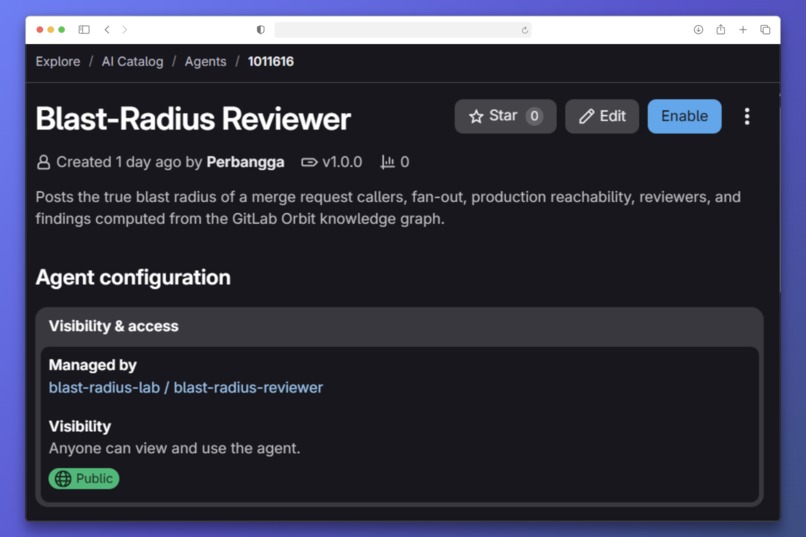Click the usage chart icon
Screen dimensions: 806x537
388,162
